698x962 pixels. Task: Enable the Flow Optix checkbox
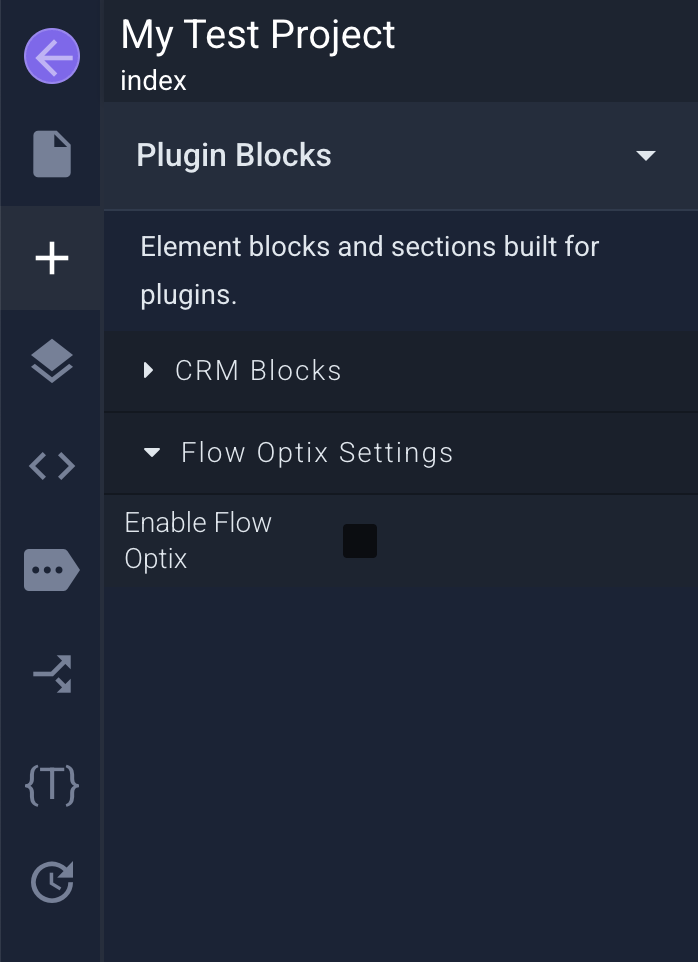[359, 541]
